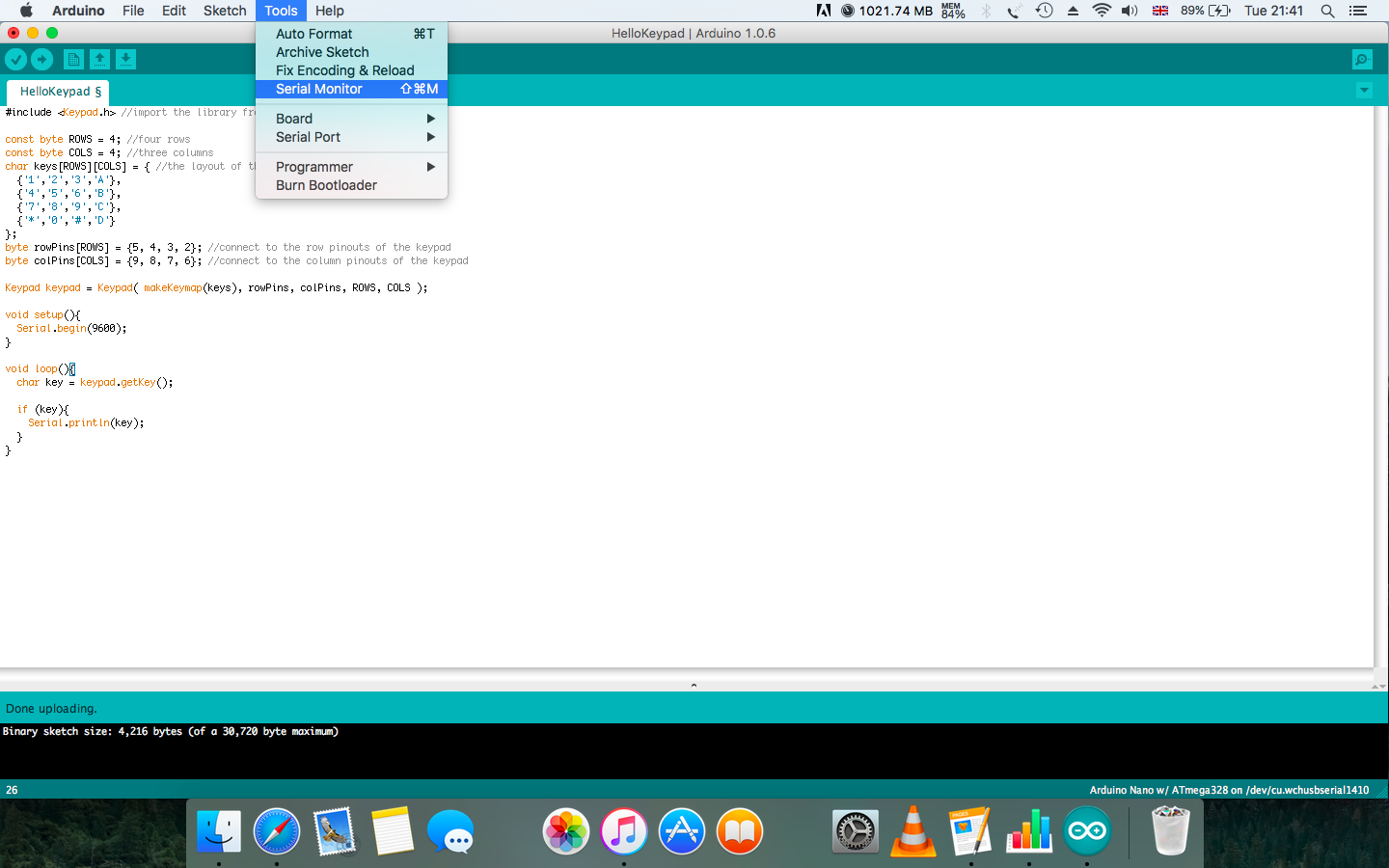Click the 'Done uploading.' status message
The height and width of the screenshot is (868, 1389).
coord(51,708)
